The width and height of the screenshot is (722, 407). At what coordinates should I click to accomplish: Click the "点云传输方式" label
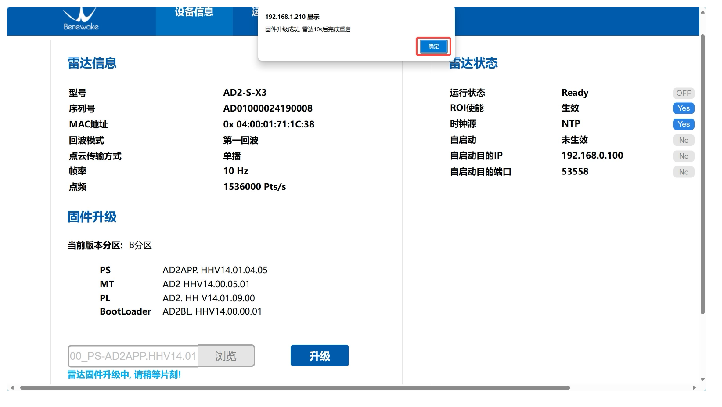coord(95,156)
